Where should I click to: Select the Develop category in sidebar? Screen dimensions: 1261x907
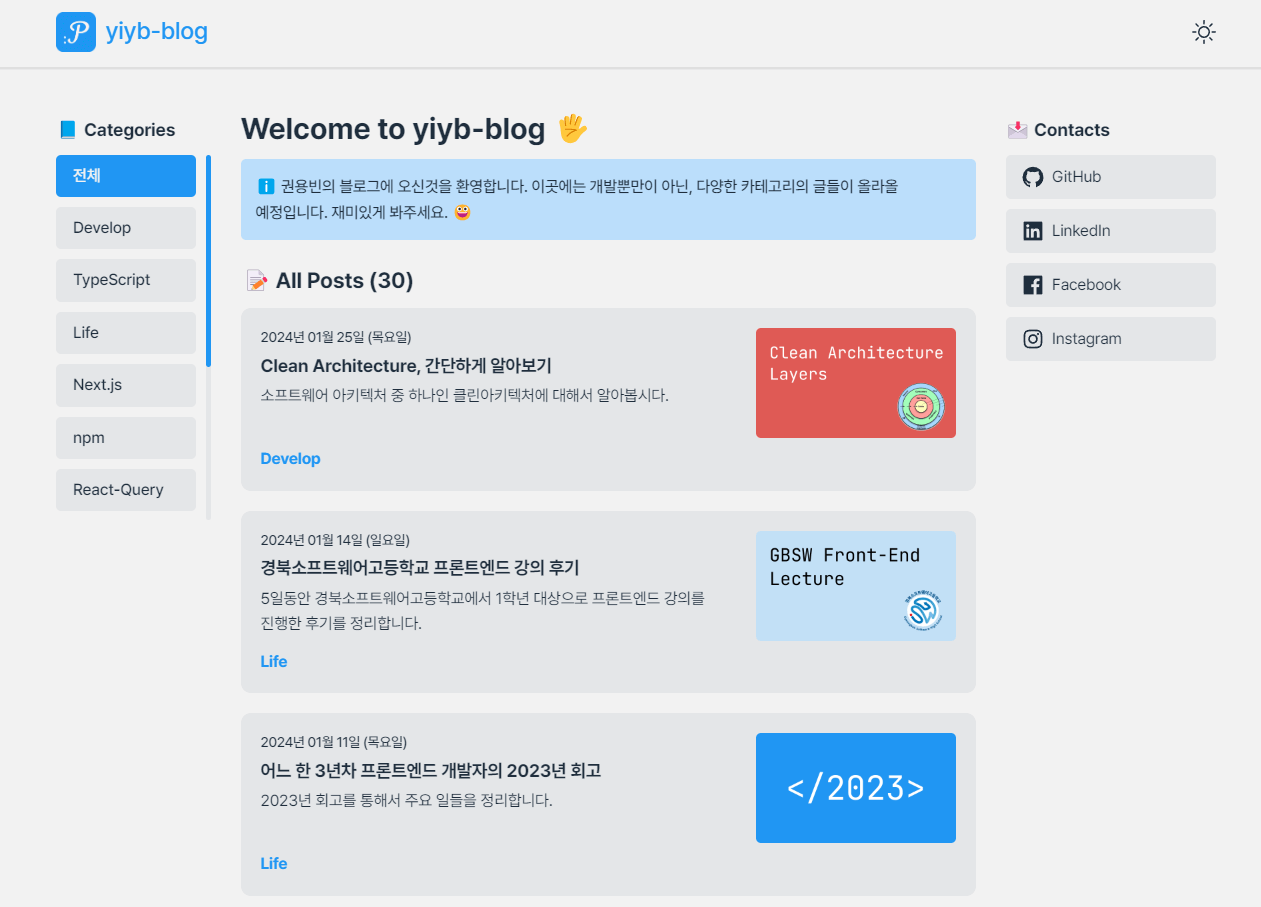(x=126, y=228)
